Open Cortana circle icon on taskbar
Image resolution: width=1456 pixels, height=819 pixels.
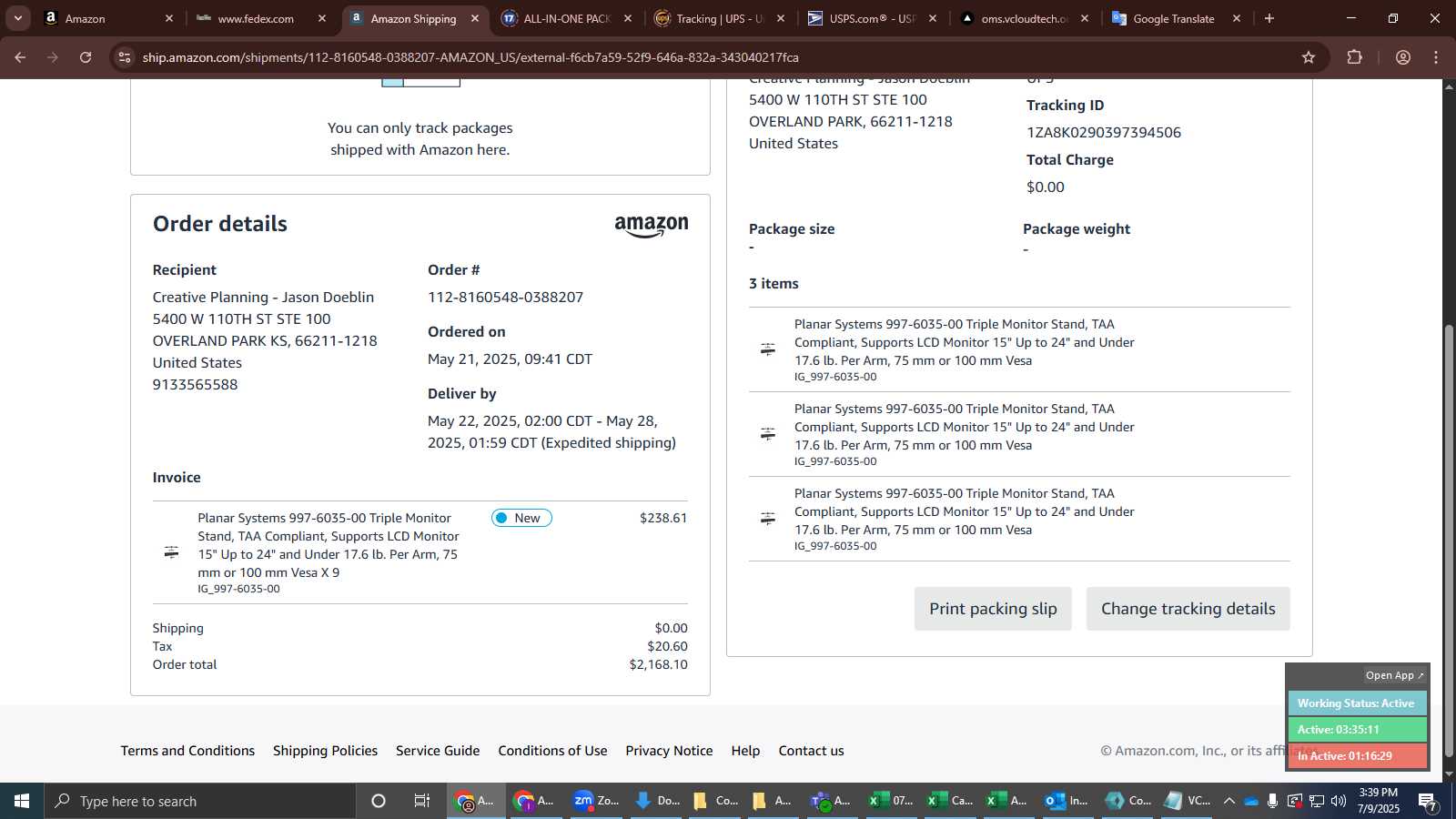379,801
